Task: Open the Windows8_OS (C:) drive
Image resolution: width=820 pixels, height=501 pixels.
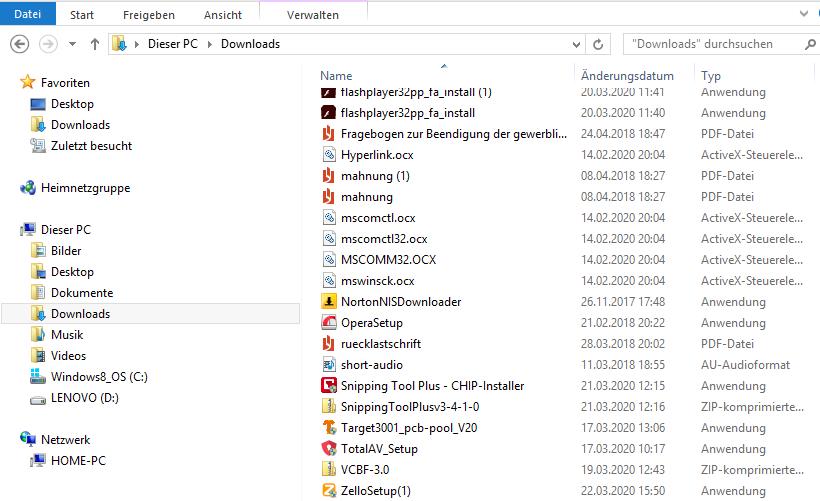Action: pos(99,377)
